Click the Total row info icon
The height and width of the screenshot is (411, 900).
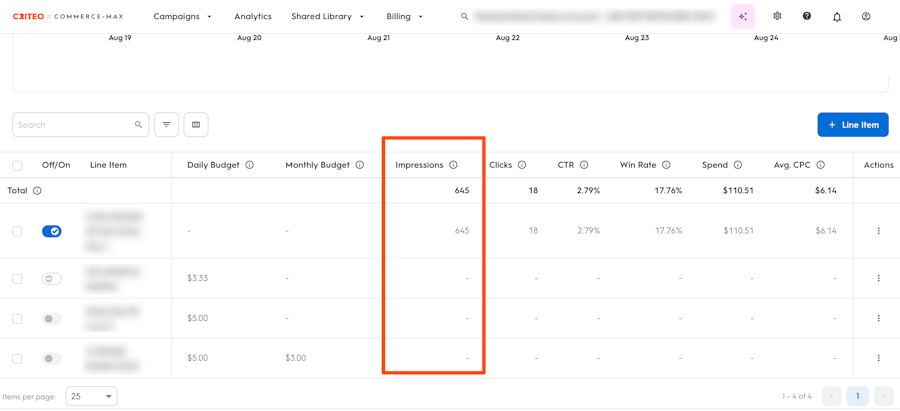pos(37,191)
